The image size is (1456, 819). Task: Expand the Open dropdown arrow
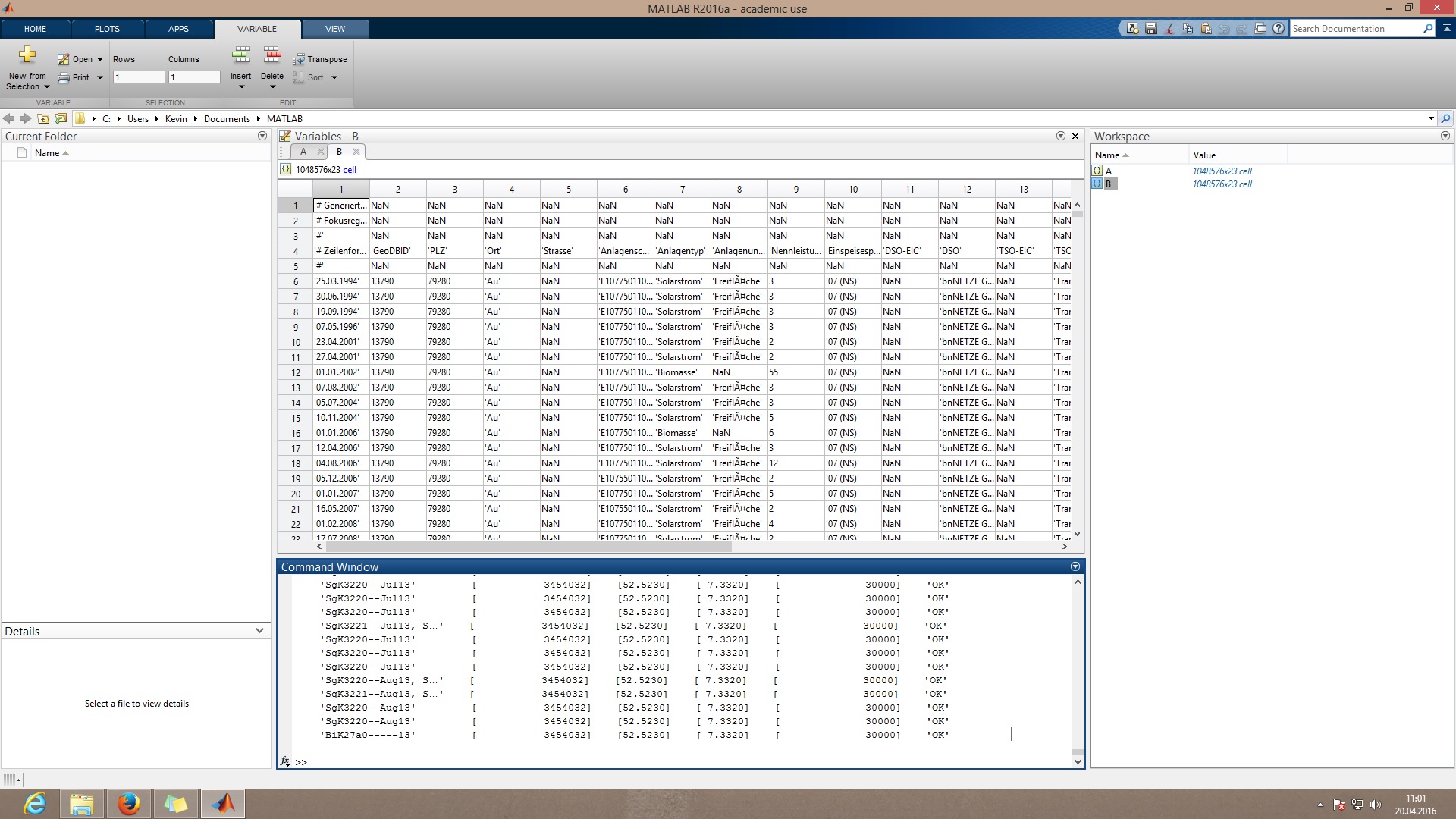click(100, 59)
